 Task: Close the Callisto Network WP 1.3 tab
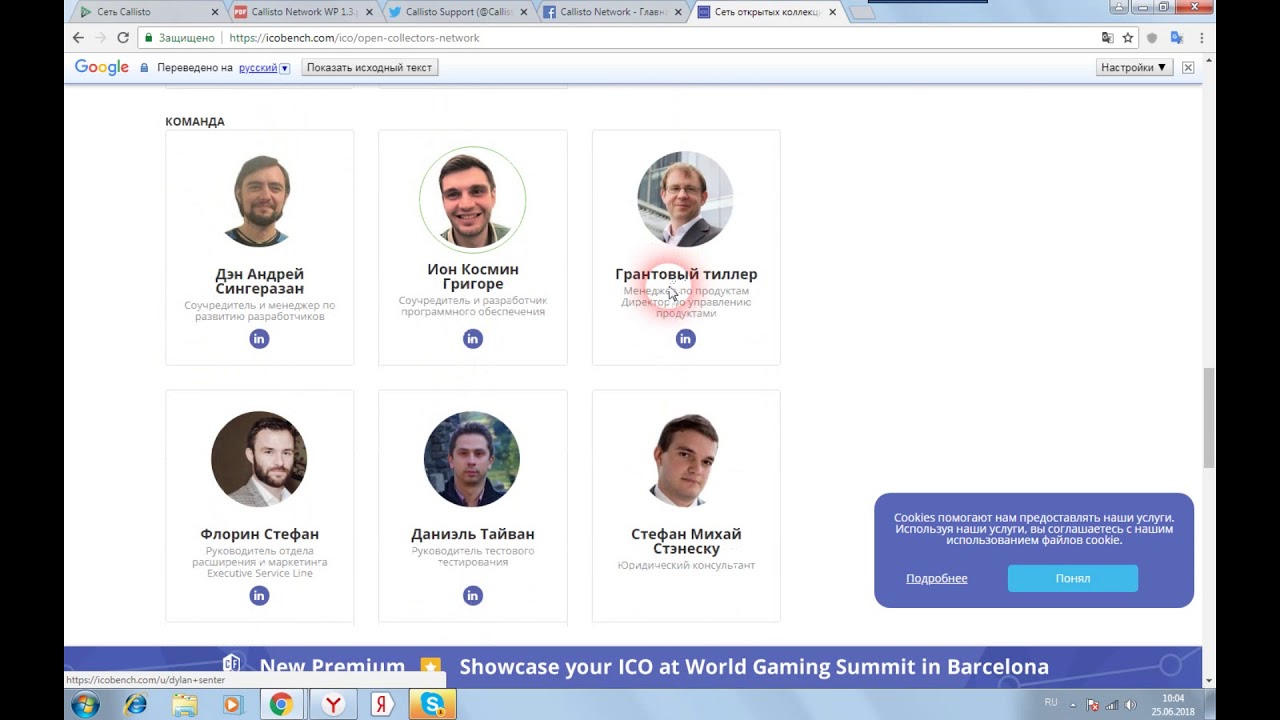pos(369,12)
